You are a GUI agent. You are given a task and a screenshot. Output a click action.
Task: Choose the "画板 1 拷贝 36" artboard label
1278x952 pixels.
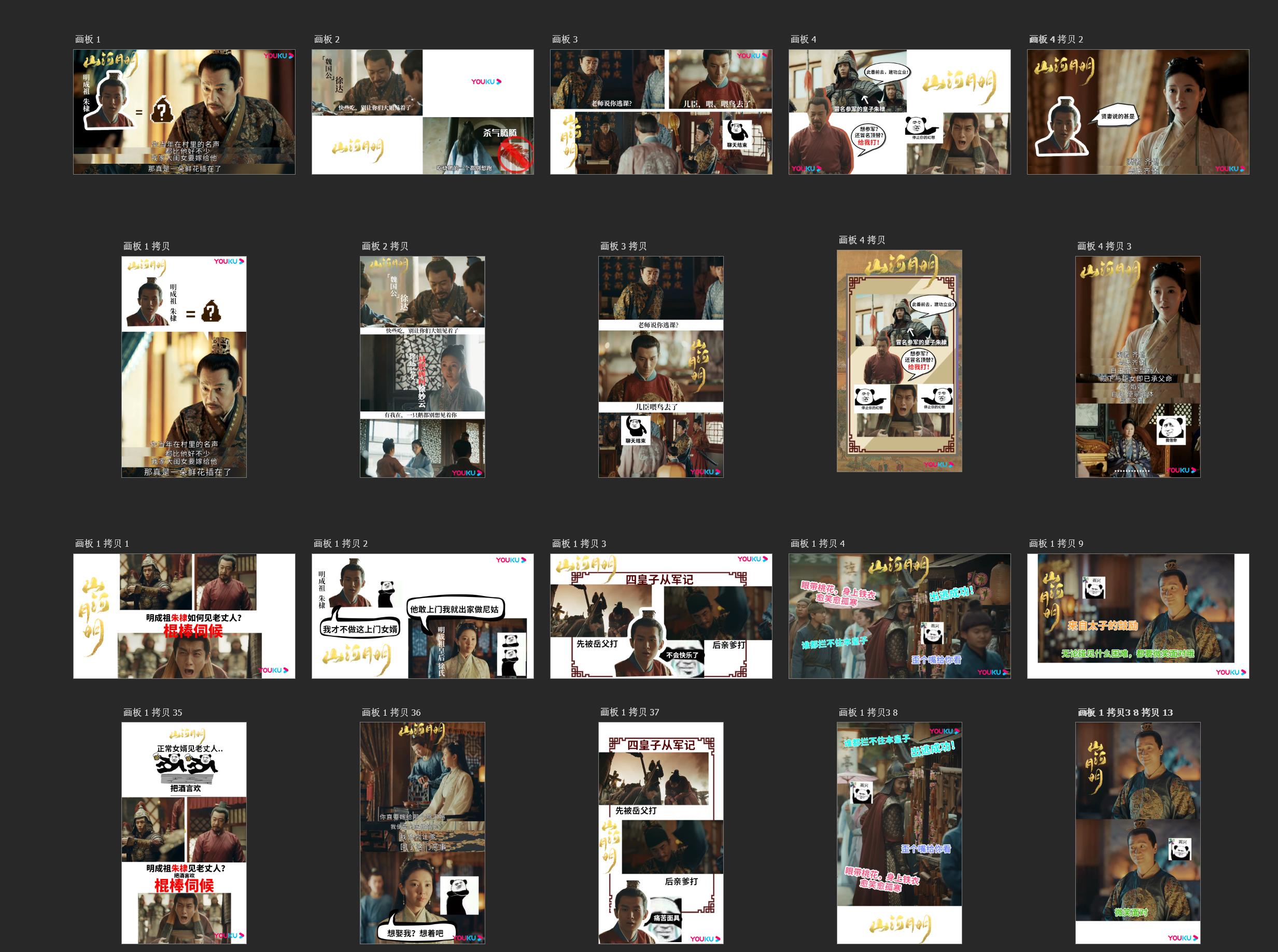point(391,712)
